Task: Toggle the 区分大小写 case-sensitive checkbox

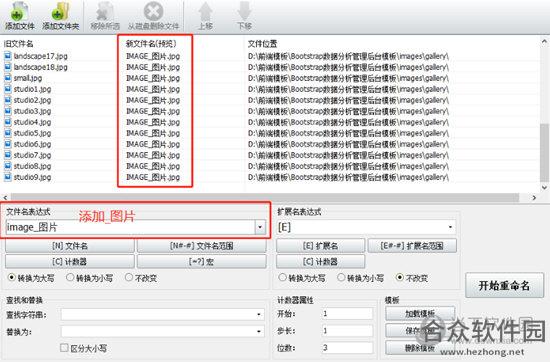Action: [x=64, y=348]
